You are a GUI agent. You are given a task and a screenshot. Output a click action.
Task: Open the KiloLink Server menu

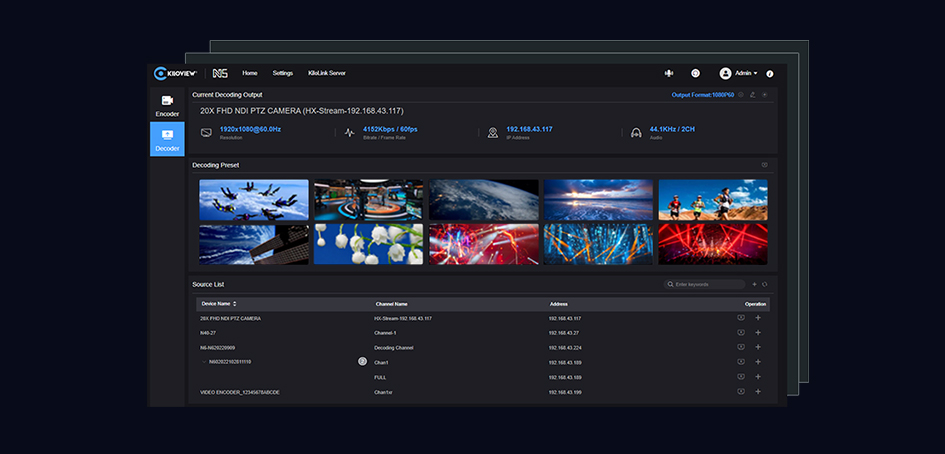click(327, 74)
